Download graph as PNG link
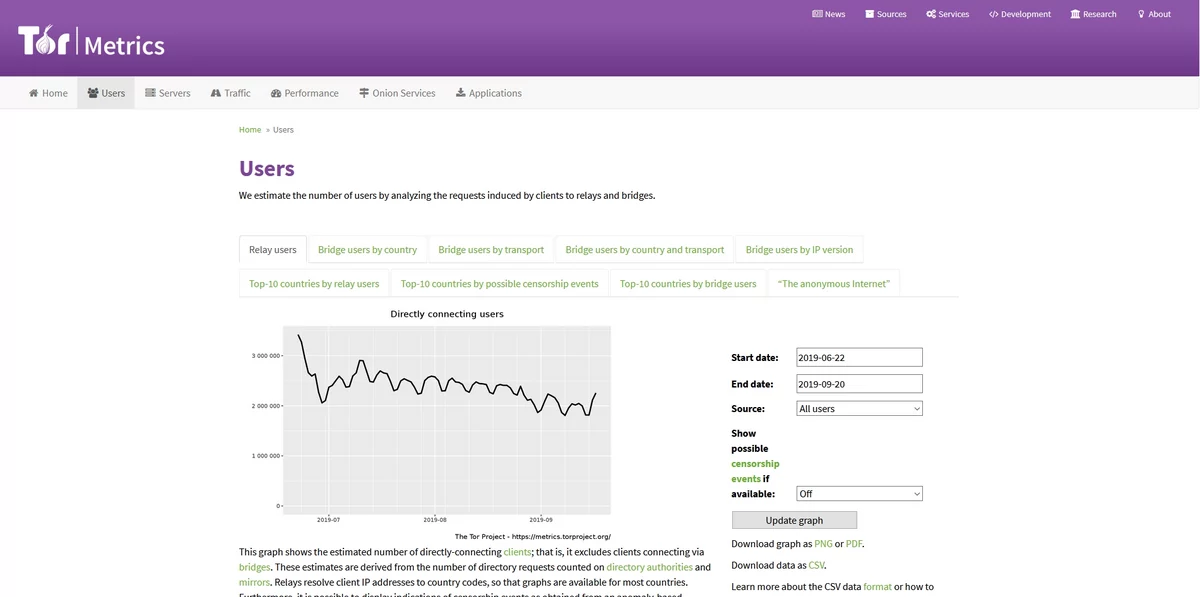Viewport: 1200px width, 597px height. click(x=823, y=544)
